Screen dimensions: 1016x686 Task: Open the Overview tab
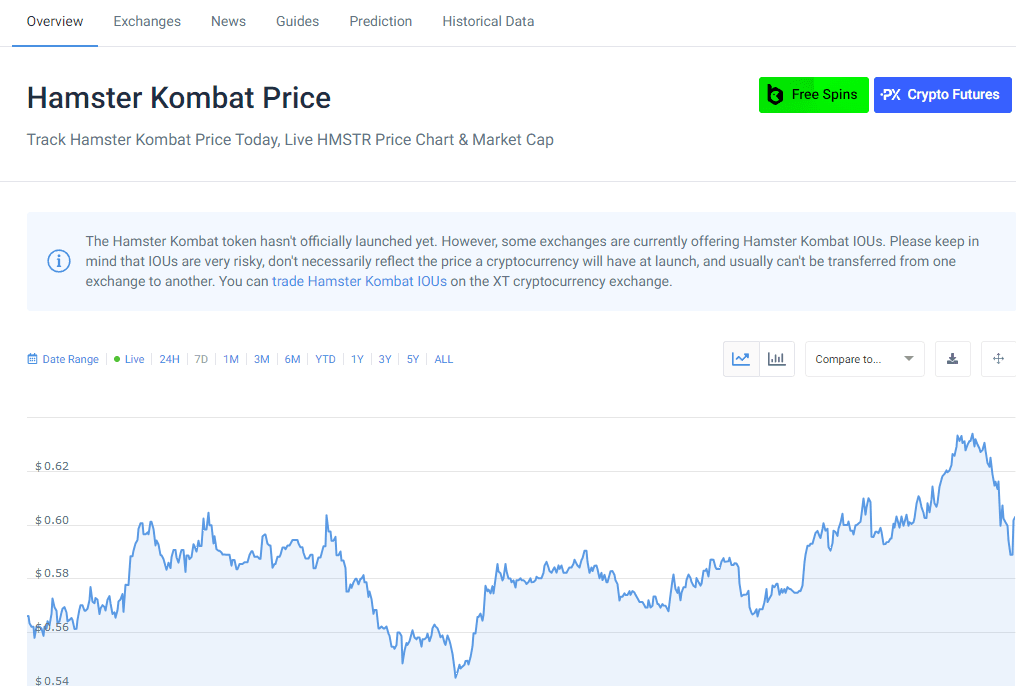(x=55, y=21)
